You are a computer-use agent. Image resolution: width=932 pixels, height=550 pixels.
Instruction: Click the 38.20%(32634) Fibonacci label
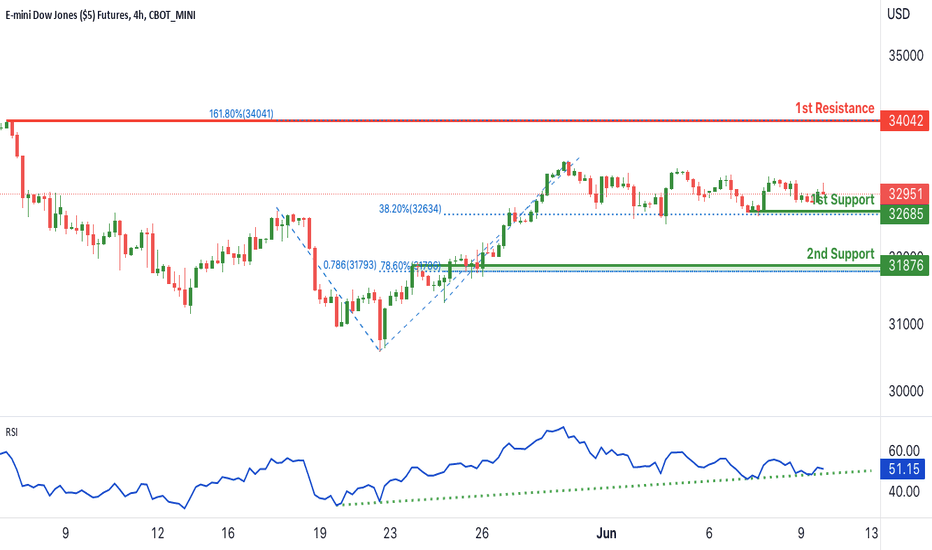[x=410, y=209]
